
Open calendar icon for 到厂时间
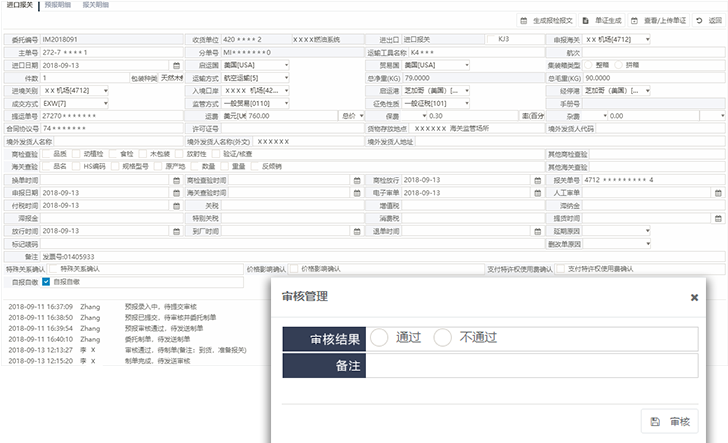click(357, 231)
